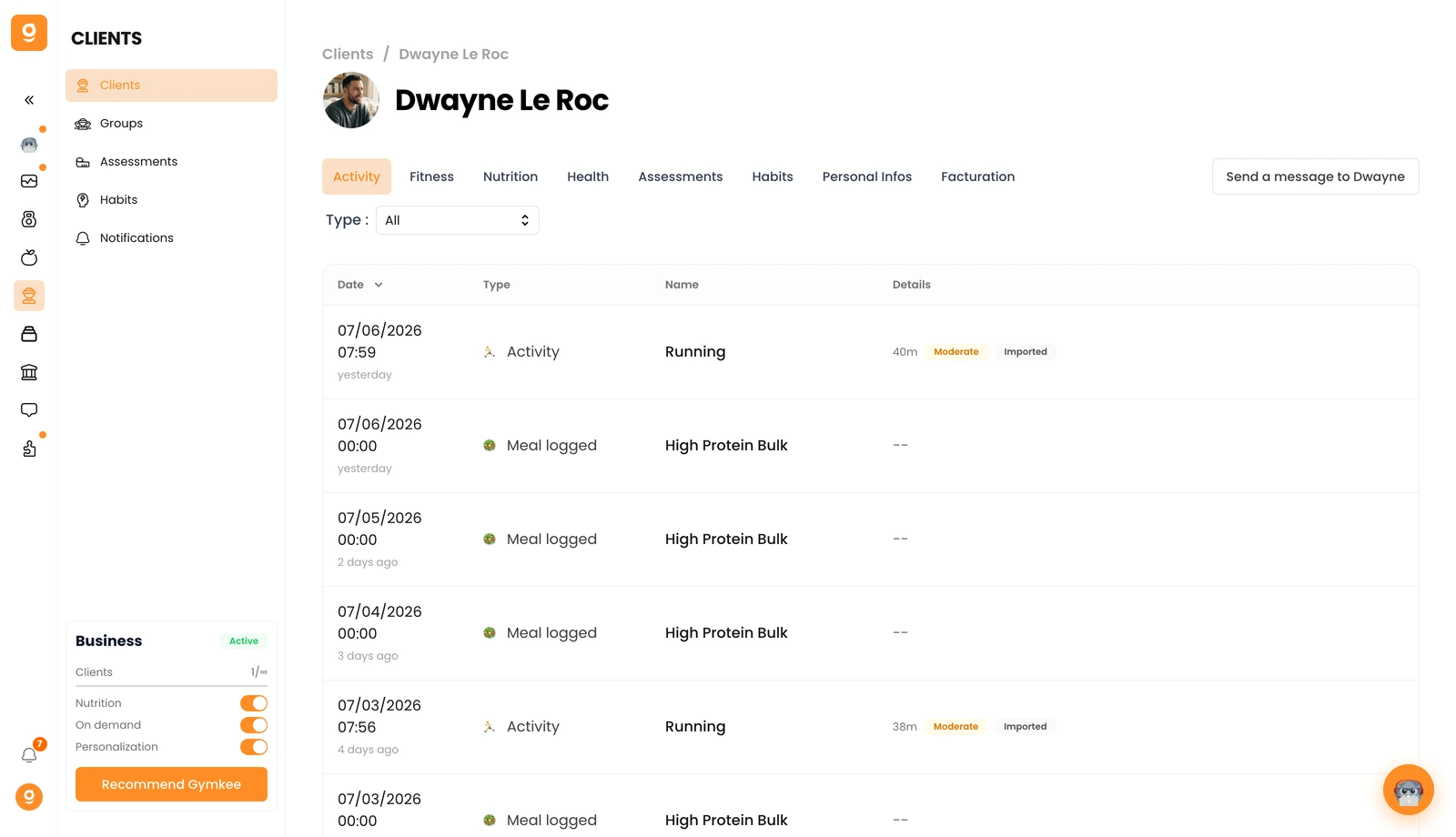The image size is (1456, 837).
Task: Open the Assessments tab
Action: pyautogui.click(x=681, y=176)
